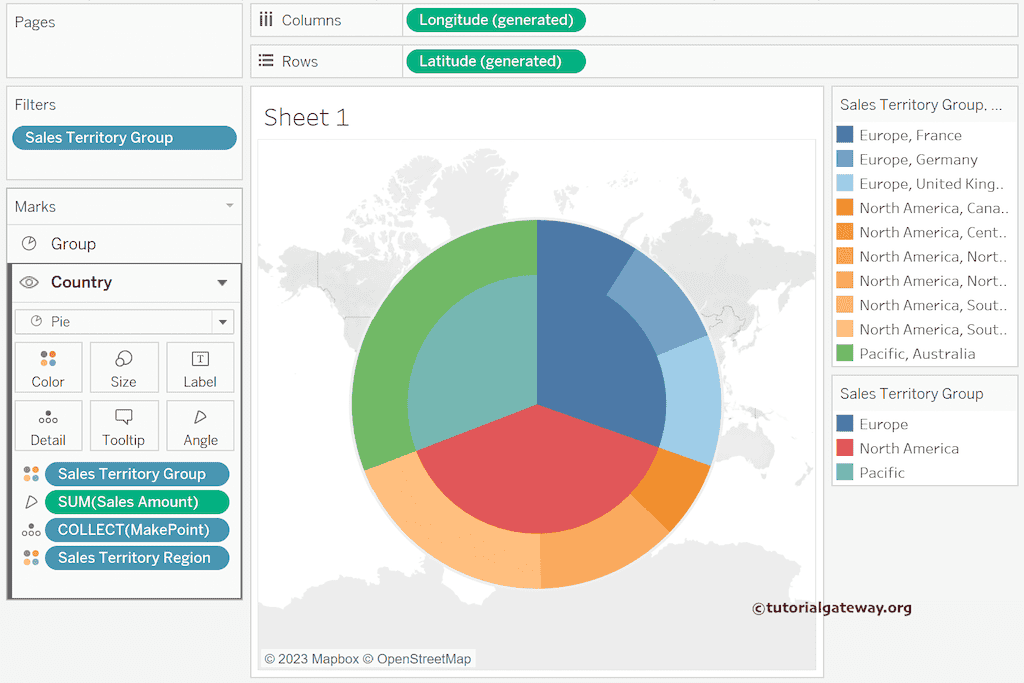1024x683 pixels.
Task: Select the Sales Territory Group filter pill
Action: coord(124,138)
